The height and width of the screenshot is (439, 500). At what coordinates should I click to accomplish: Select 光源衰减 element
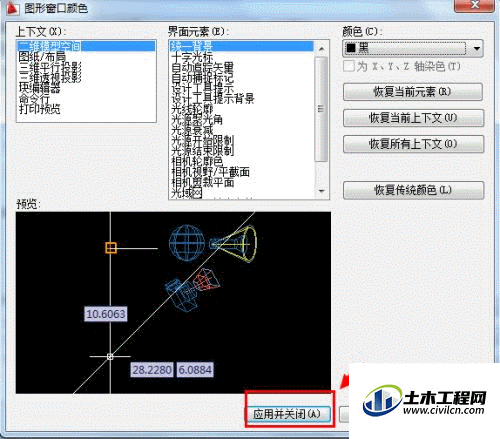(192, 130)
